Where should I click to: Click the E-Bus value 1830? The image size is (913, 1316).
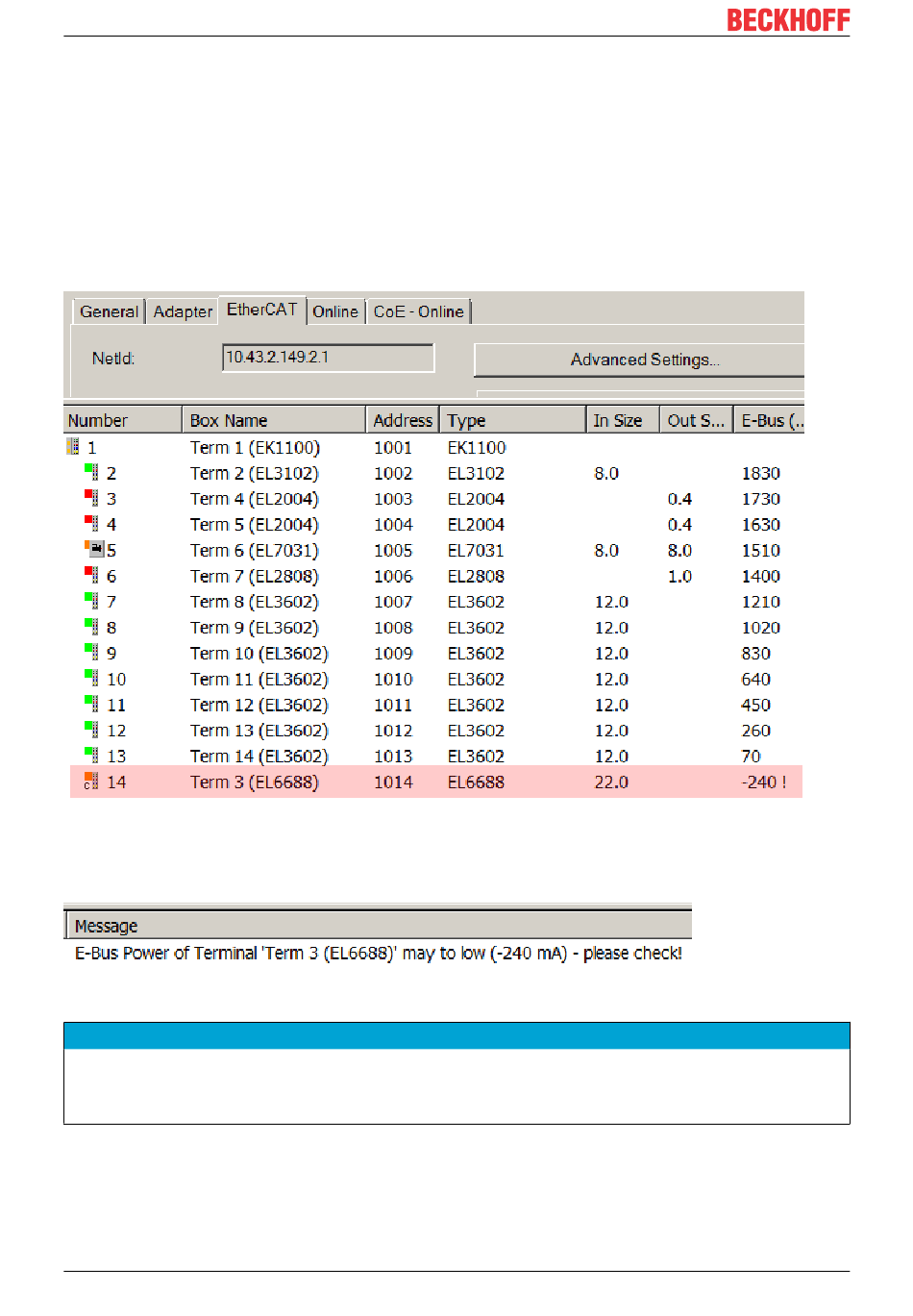tap(760, 473)
